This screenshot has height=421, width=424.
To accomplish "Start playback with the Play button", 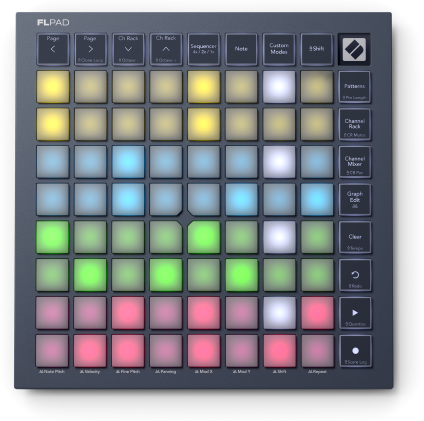I will (355, 313).
